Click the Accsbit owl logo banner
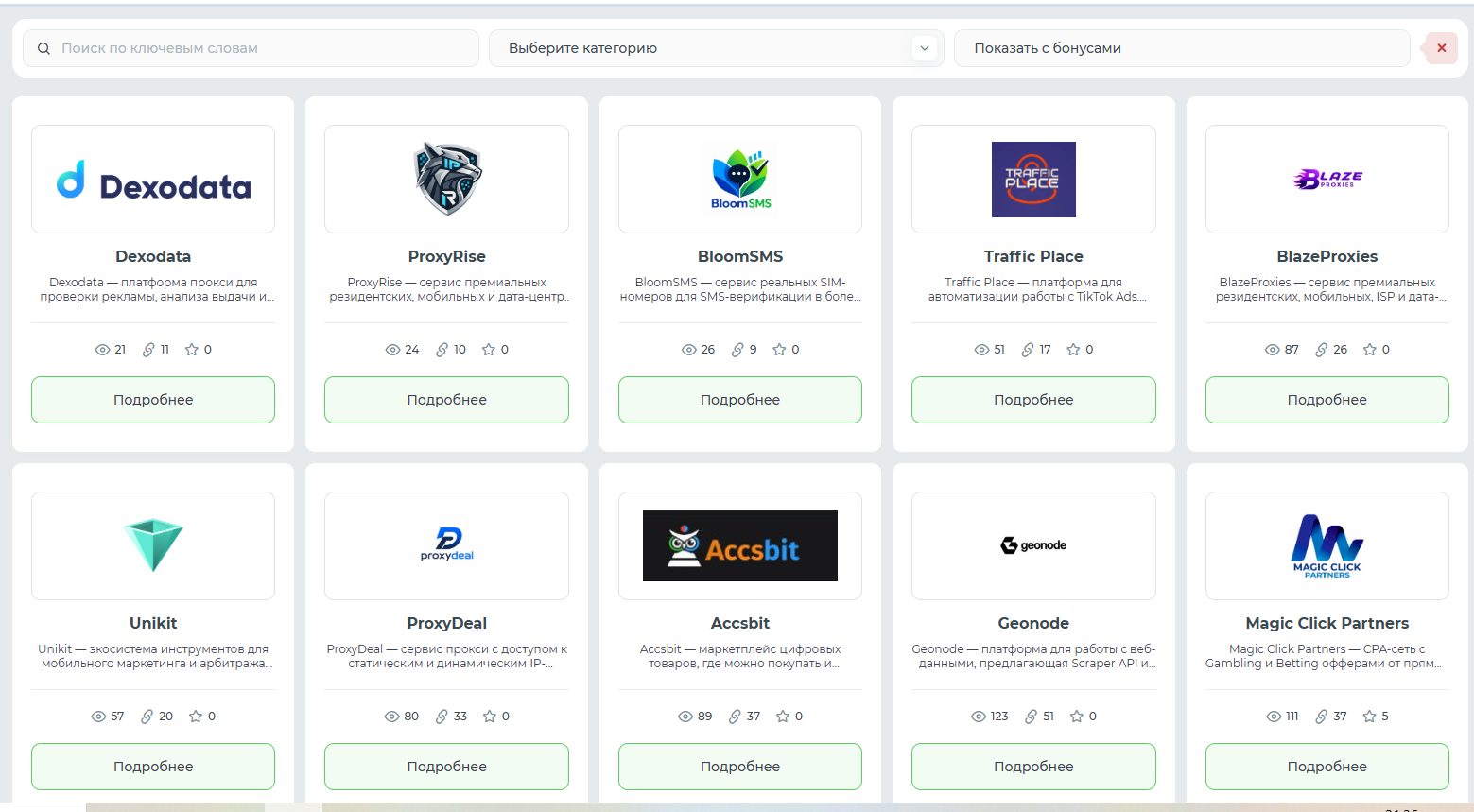This screenshot has height=812, width=1474. click(740, 545)
